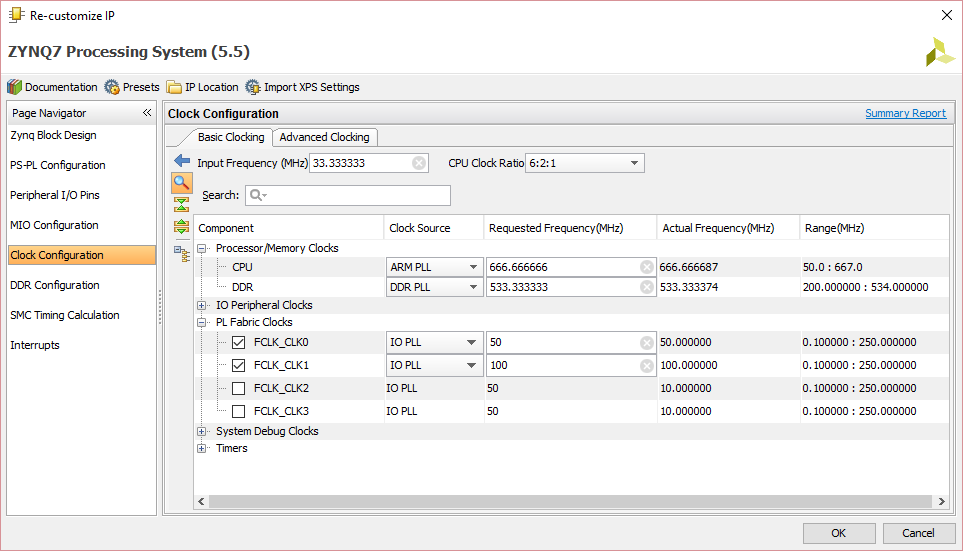
Task: Click the Documentation toolbar label
Action: [x=61, y=87]
